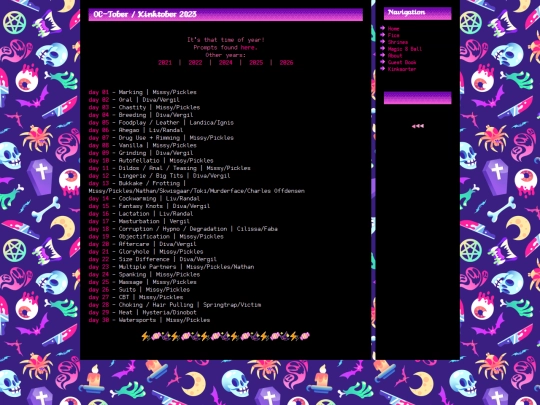
Task: Open the day 17 entry link
Action: click(98, 221)
